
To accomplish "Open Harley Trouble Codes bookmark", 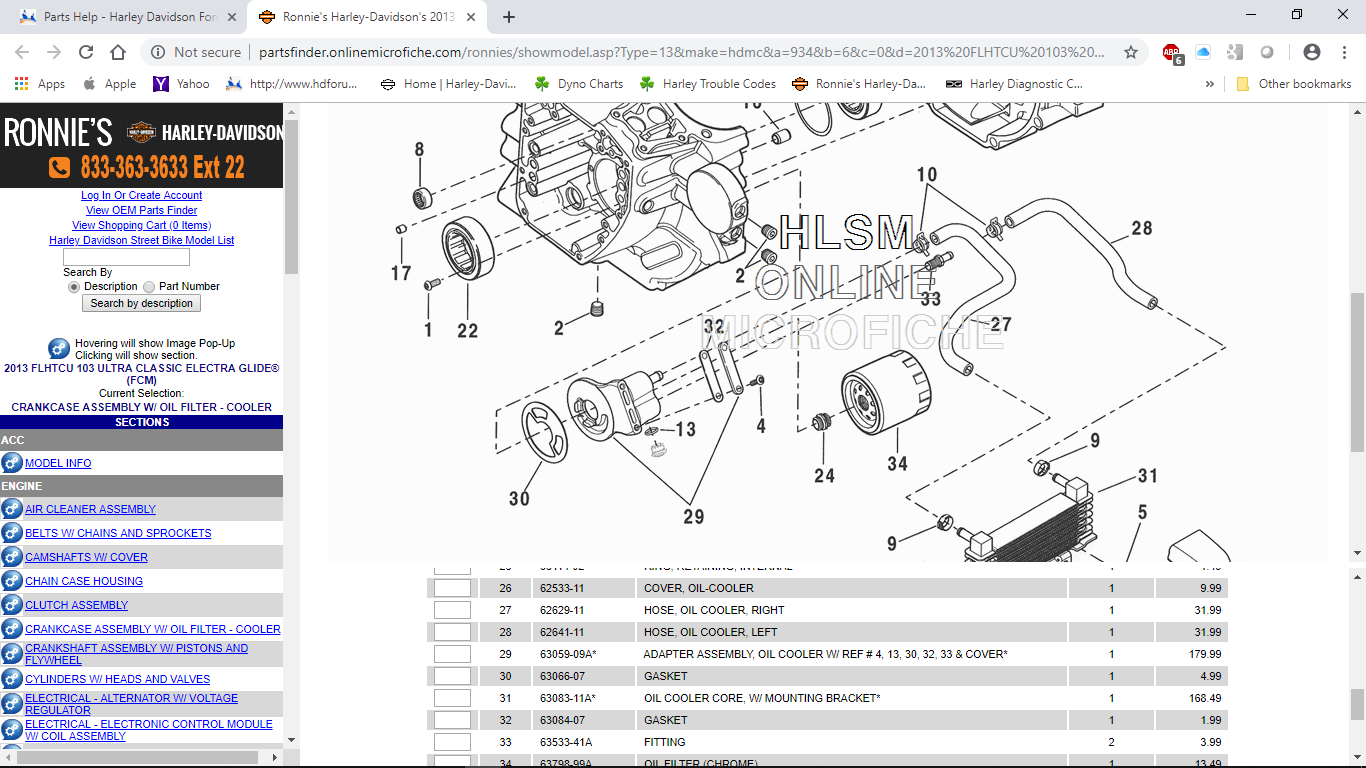I will tap(707, 84).
